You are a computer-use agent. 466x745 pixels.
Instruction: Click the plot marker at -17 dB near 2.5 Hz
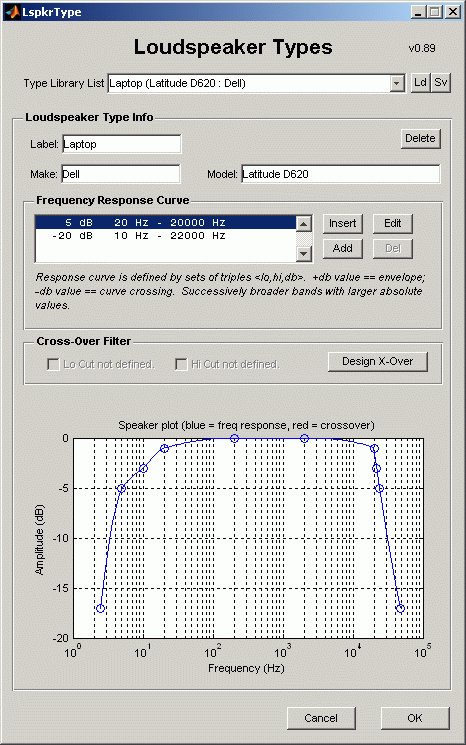[x=100, y=608]
